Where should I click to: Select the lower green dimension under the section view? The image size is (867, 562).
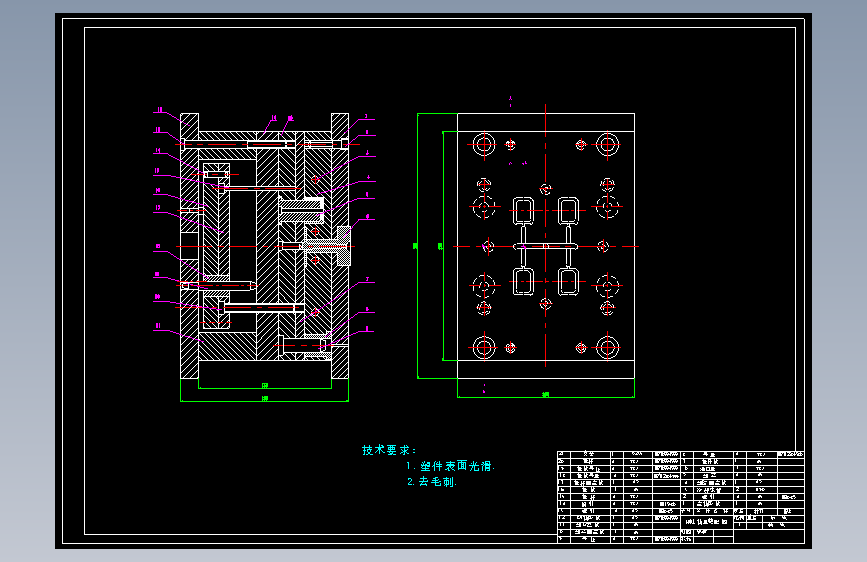(264, 399)
